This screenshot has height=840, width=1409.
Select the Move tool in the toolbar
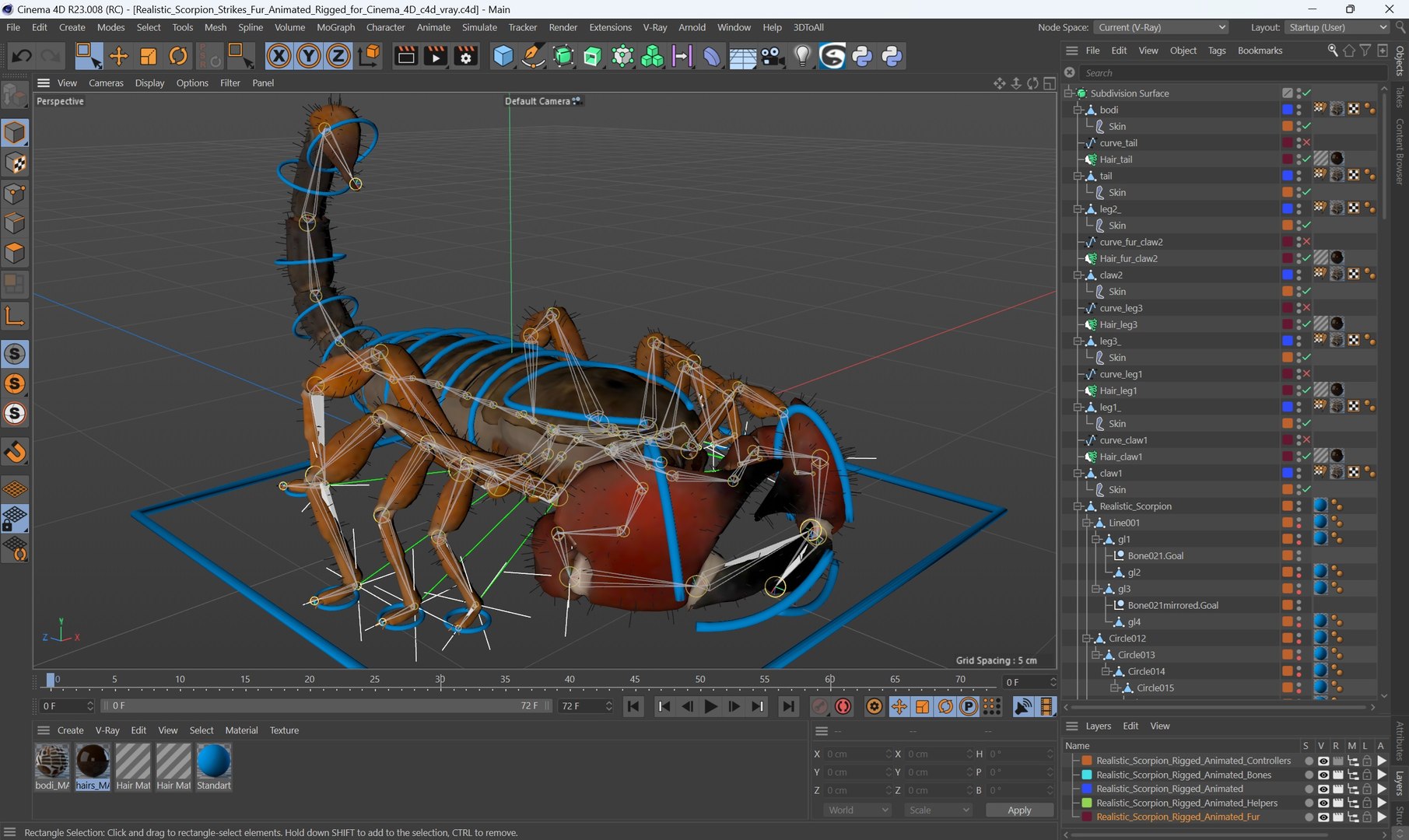pyautogui.click(x=118, y=56)
